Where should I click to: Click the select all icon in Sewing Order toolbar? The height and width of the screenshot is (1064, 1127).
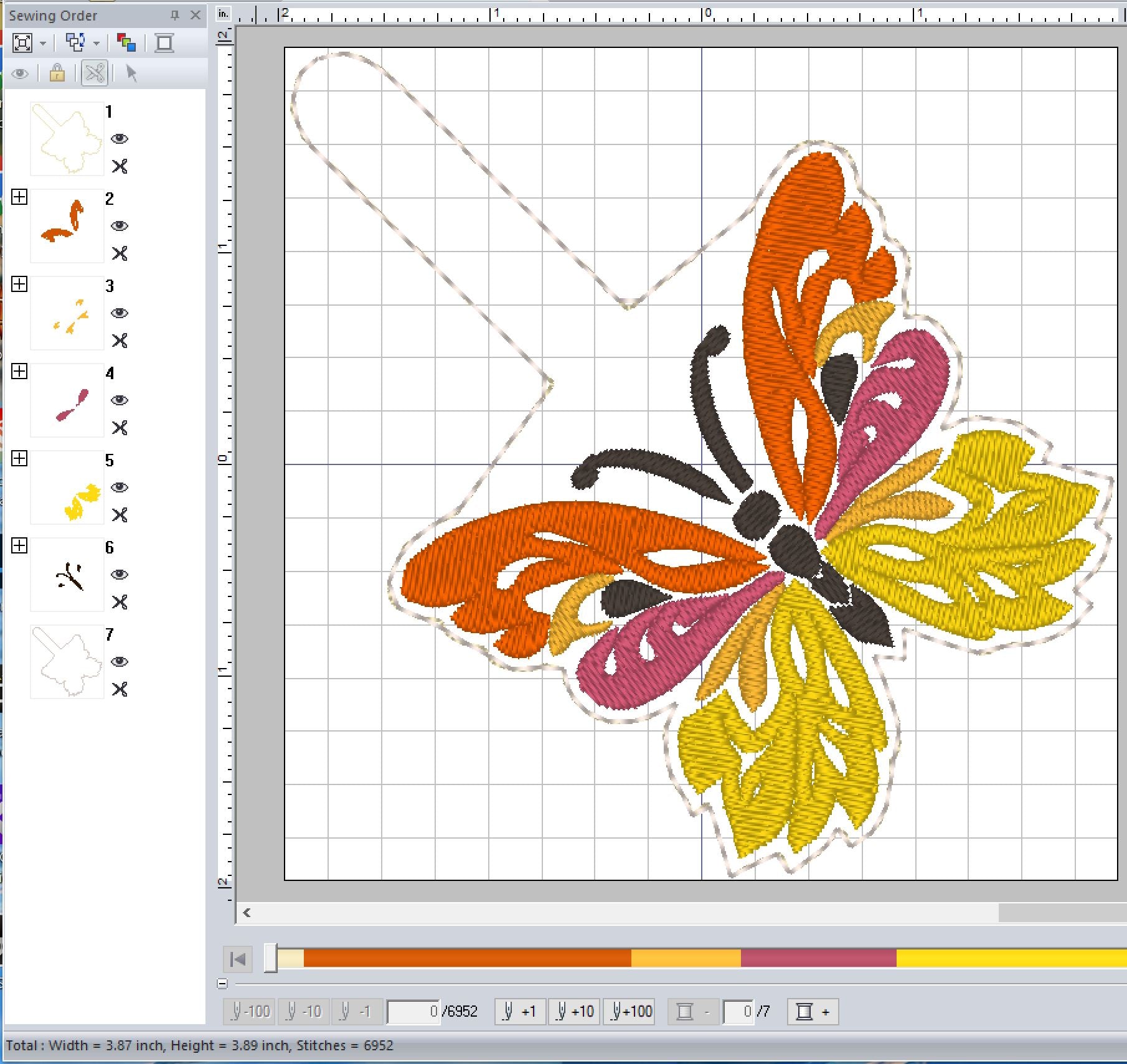22,43
